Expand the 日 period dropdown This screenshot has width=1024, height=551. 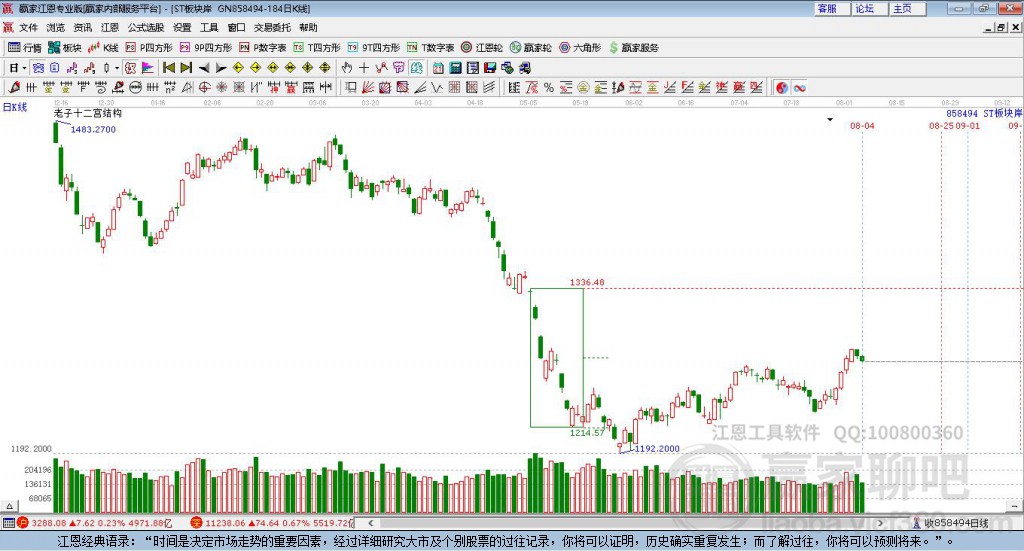pyautogui.click(x=24, y=68)
